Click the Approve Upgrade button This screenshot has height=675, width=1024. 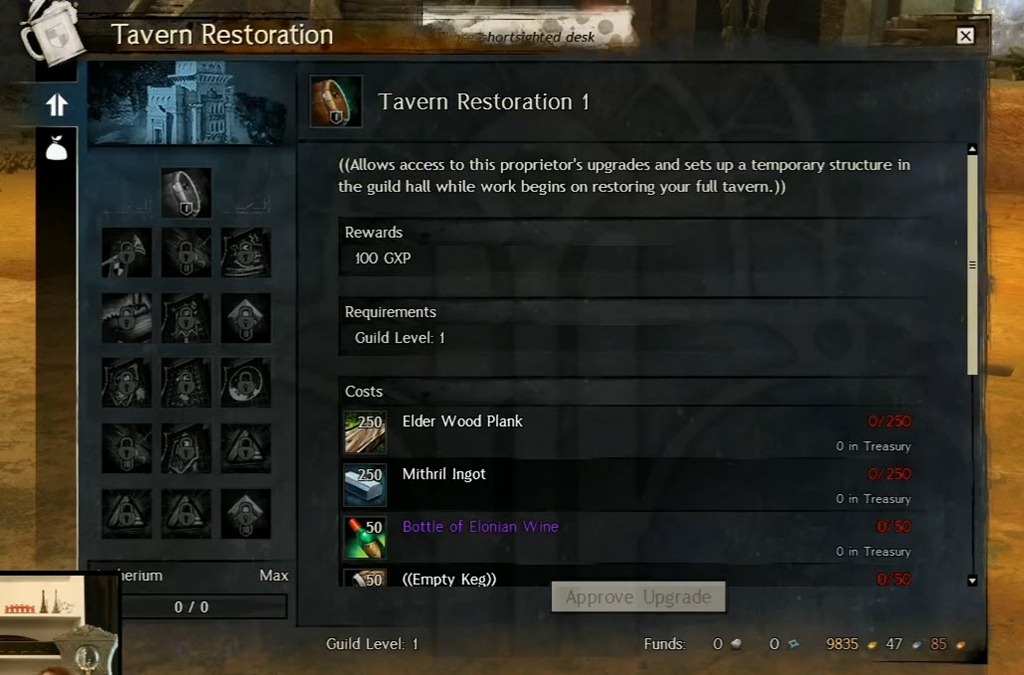[x=638, y=597]
